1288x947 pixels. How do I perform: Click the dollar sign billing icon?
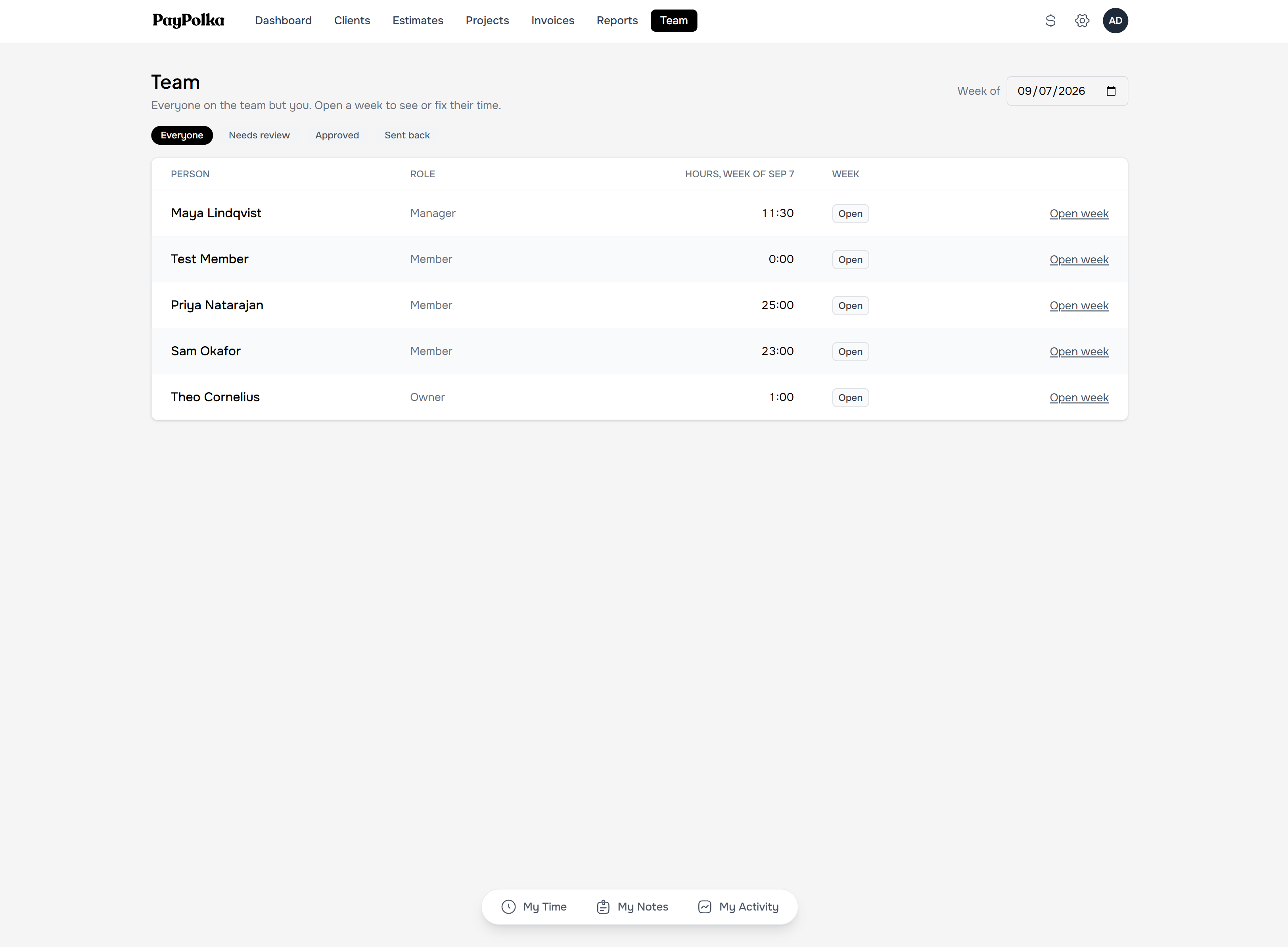coord(1050,21)
